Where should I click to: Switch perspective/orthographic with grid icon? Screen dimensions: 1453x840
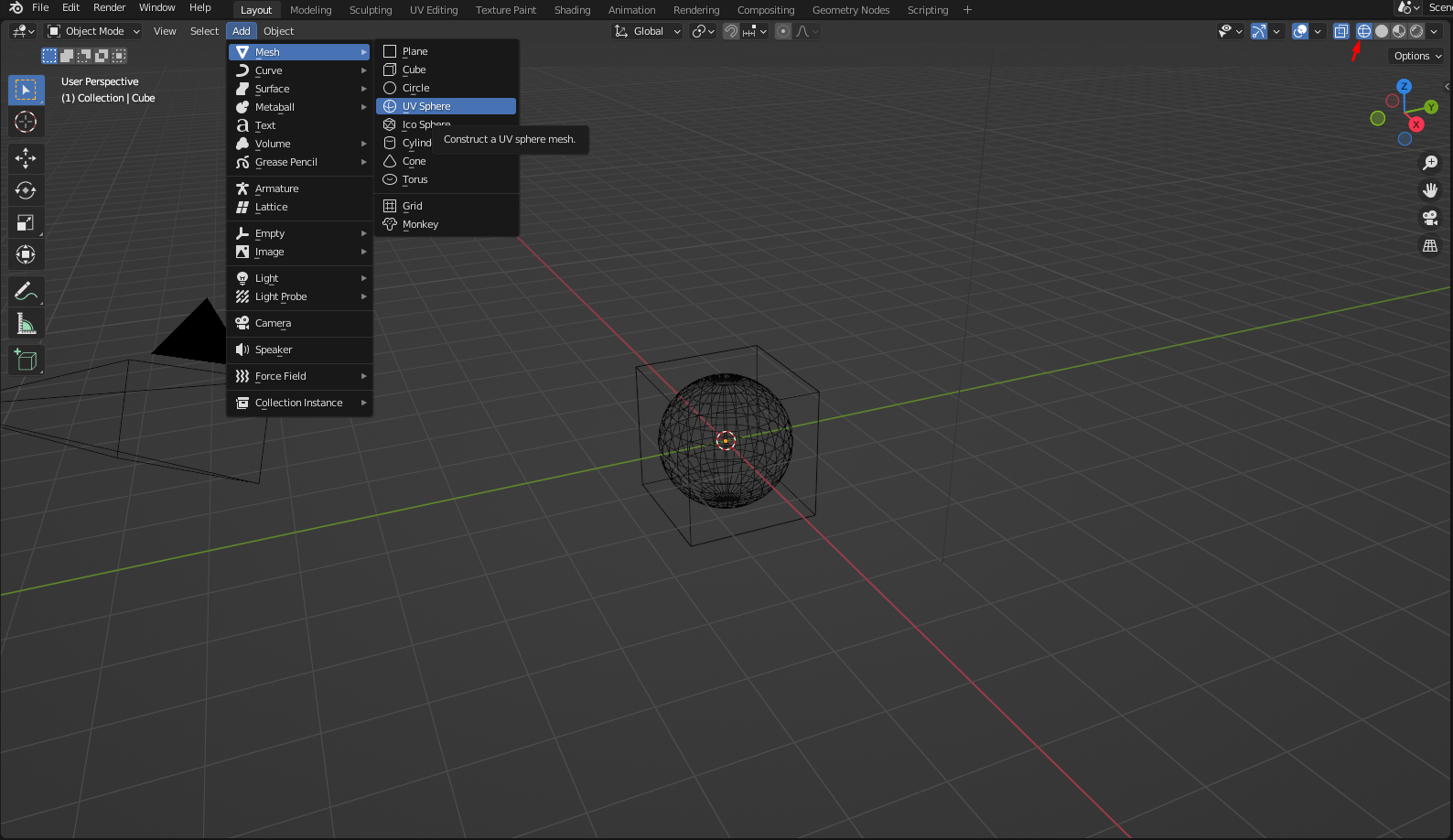1430,245
